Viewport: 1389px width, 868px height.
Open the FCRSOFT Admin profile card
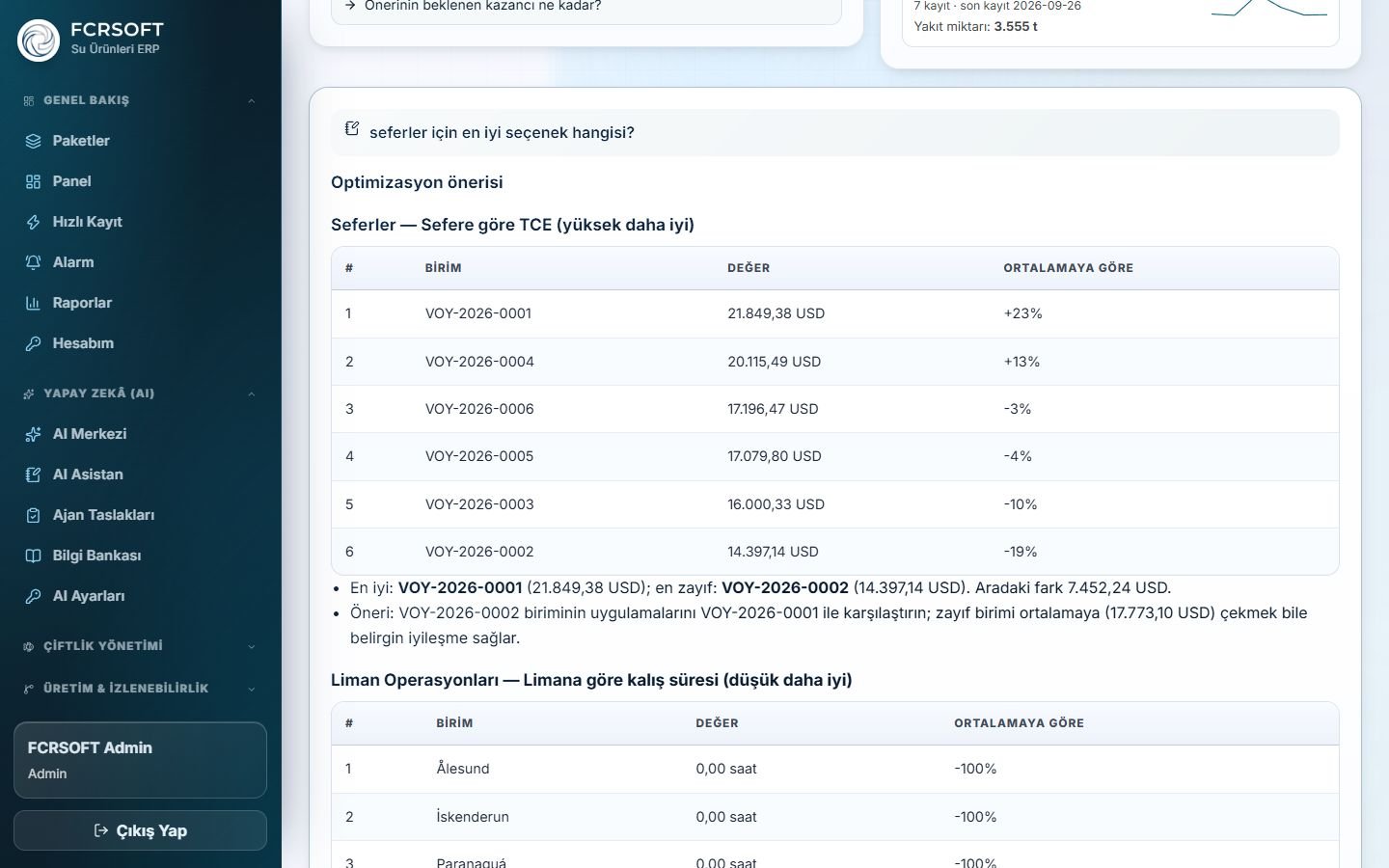[x=140, y=760]
